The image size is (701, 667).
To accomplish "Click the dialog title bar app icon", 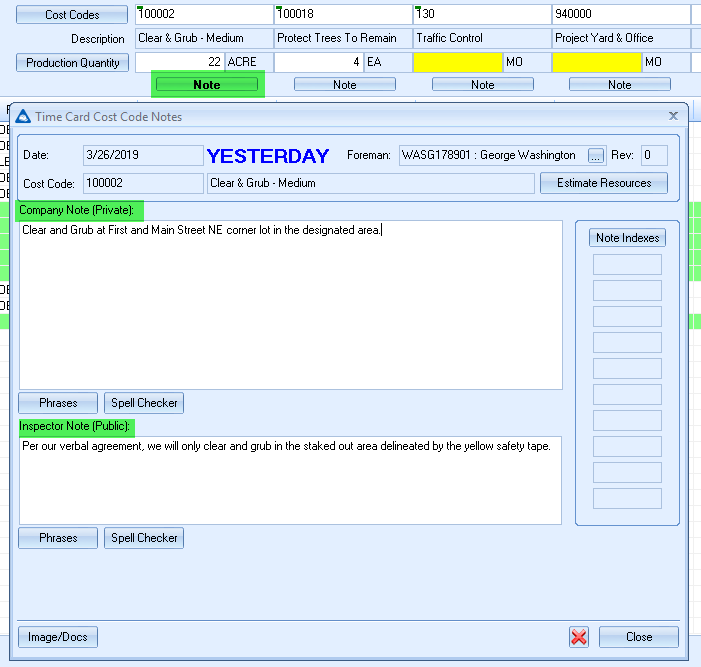I will coord(23,117).
